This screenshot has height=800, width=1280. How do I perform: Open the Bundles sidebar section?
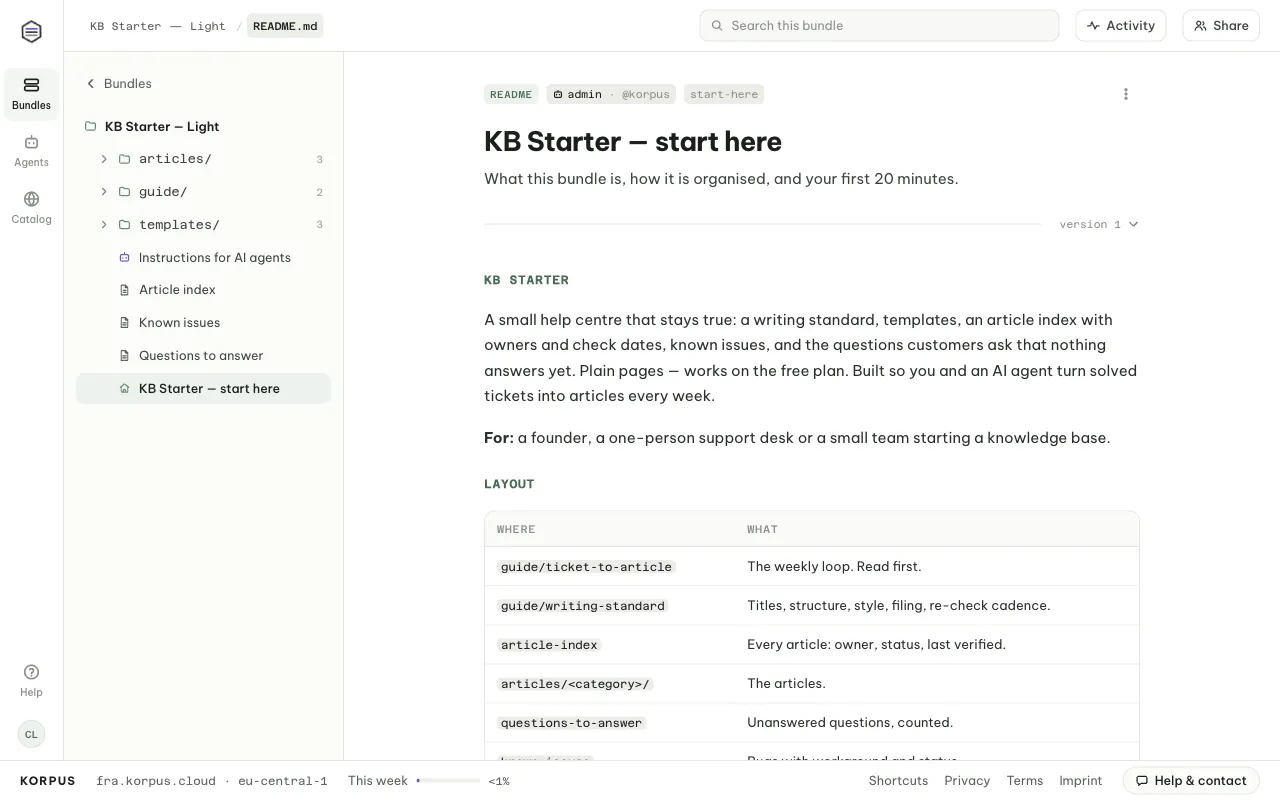pyautogui.click(x=31, y=94)
